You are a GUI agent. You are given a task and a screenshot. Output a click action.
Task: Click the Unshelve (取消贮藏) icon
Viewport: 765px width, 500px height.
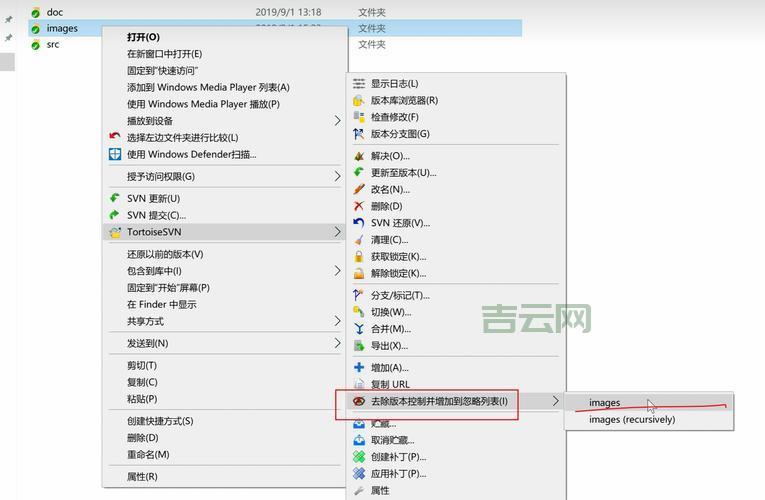point(359,440)
